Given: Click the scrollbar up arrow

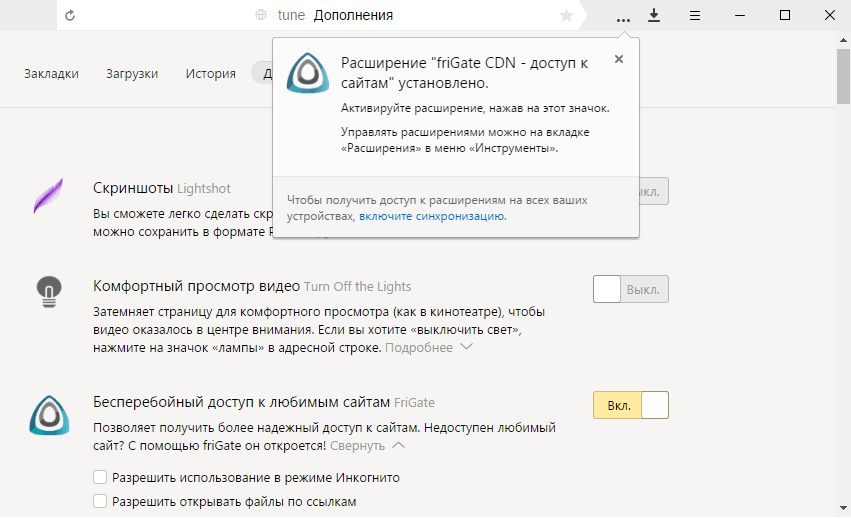Looking at the screenshot, I should (x=843, y=40).
